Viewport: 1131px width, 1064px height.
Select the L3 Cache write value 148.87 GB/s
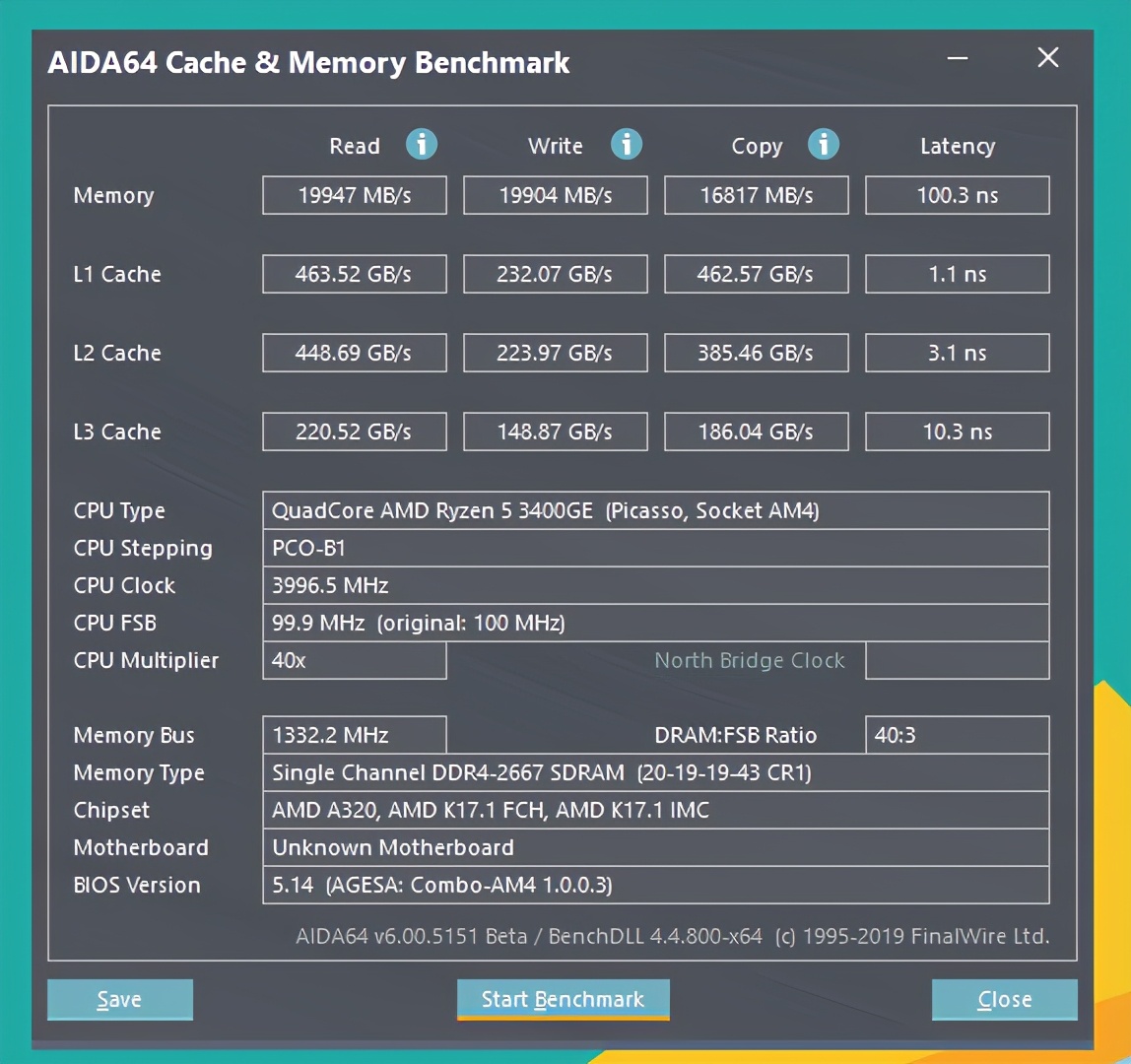(556, 432)
